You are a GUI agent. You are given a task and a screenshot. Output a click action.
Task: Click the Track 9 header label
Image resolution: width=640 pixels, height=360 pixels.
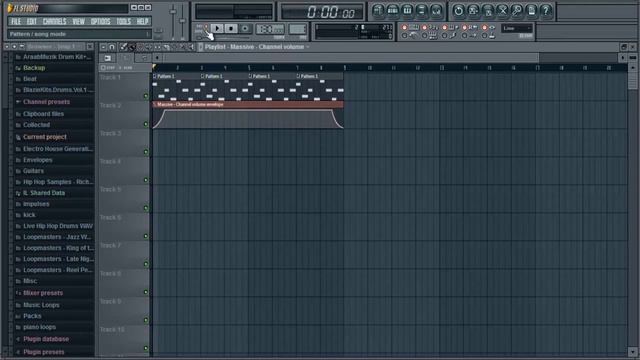coord(111,301)
